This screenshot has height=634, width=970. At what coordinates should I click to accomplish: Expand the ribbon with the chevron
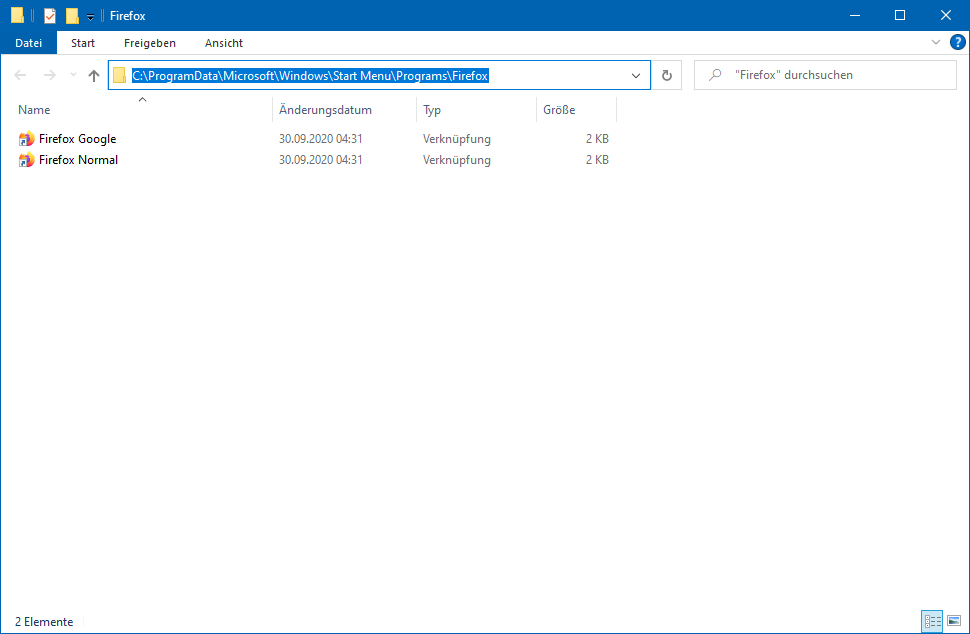[935, 42]
